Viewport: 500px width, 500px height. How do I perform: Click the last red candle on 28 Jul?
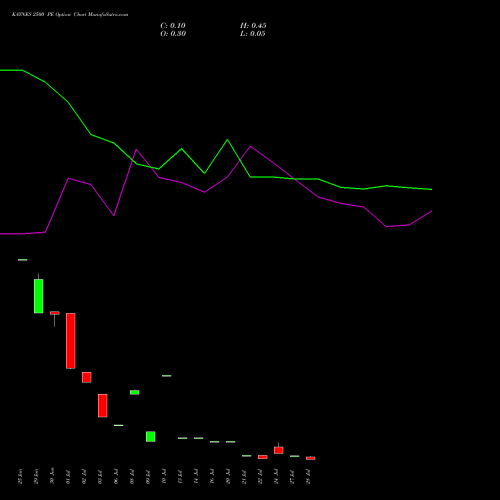311,458
